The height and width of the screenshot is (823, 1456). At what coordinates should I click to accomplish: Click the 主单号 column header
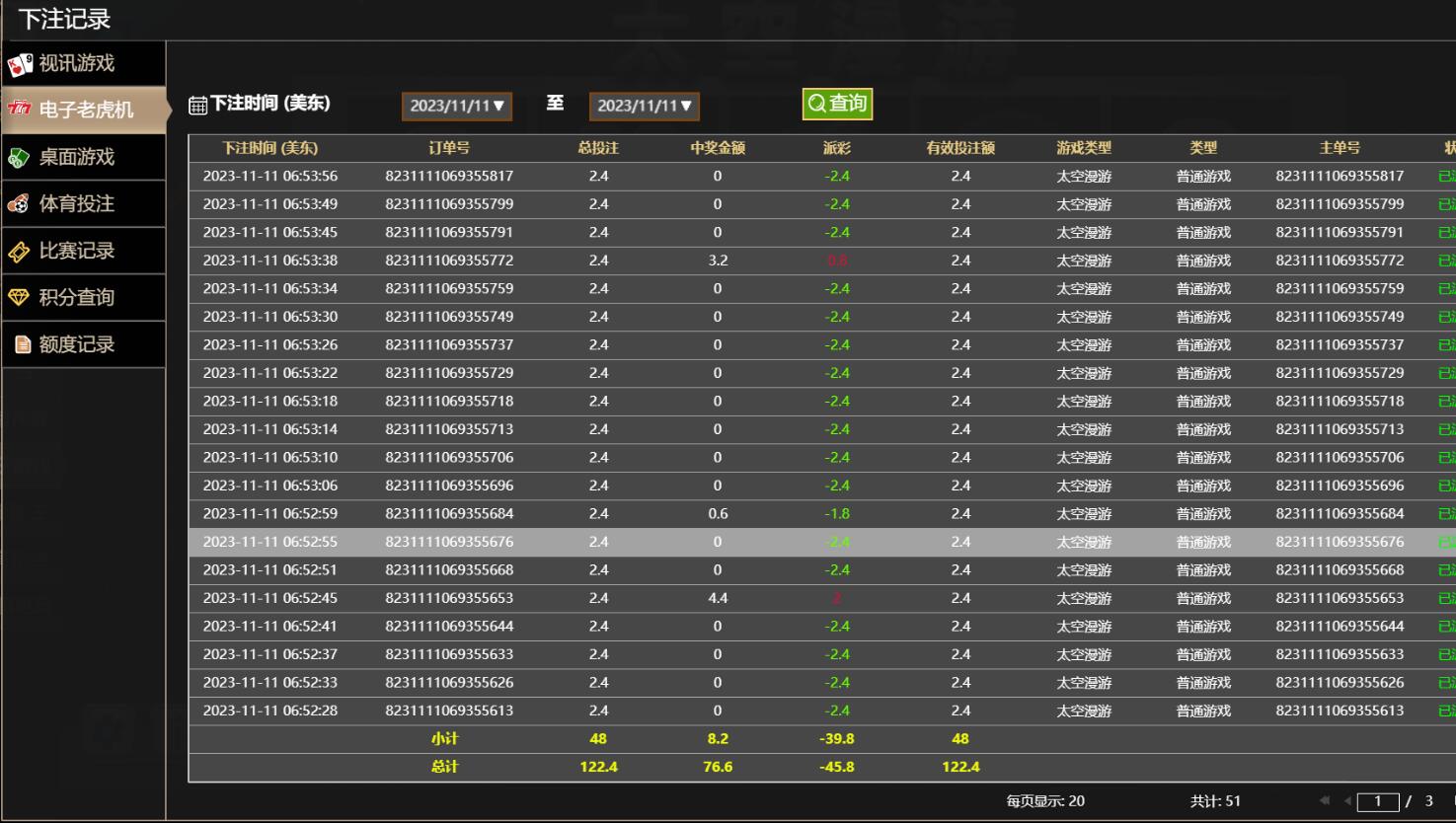coord(1340,148)
